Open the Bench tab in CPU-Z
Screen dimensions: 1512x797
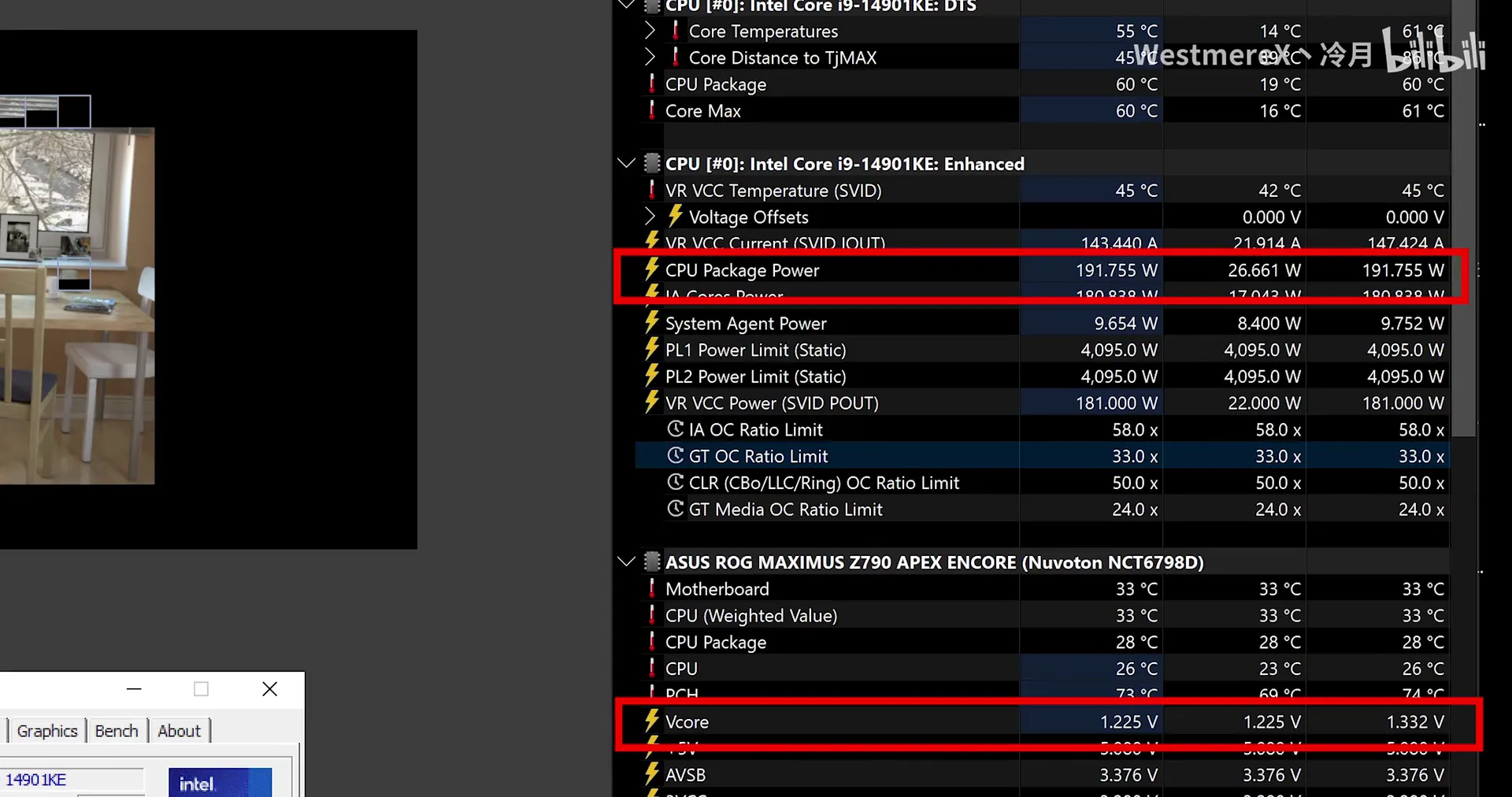117,731
